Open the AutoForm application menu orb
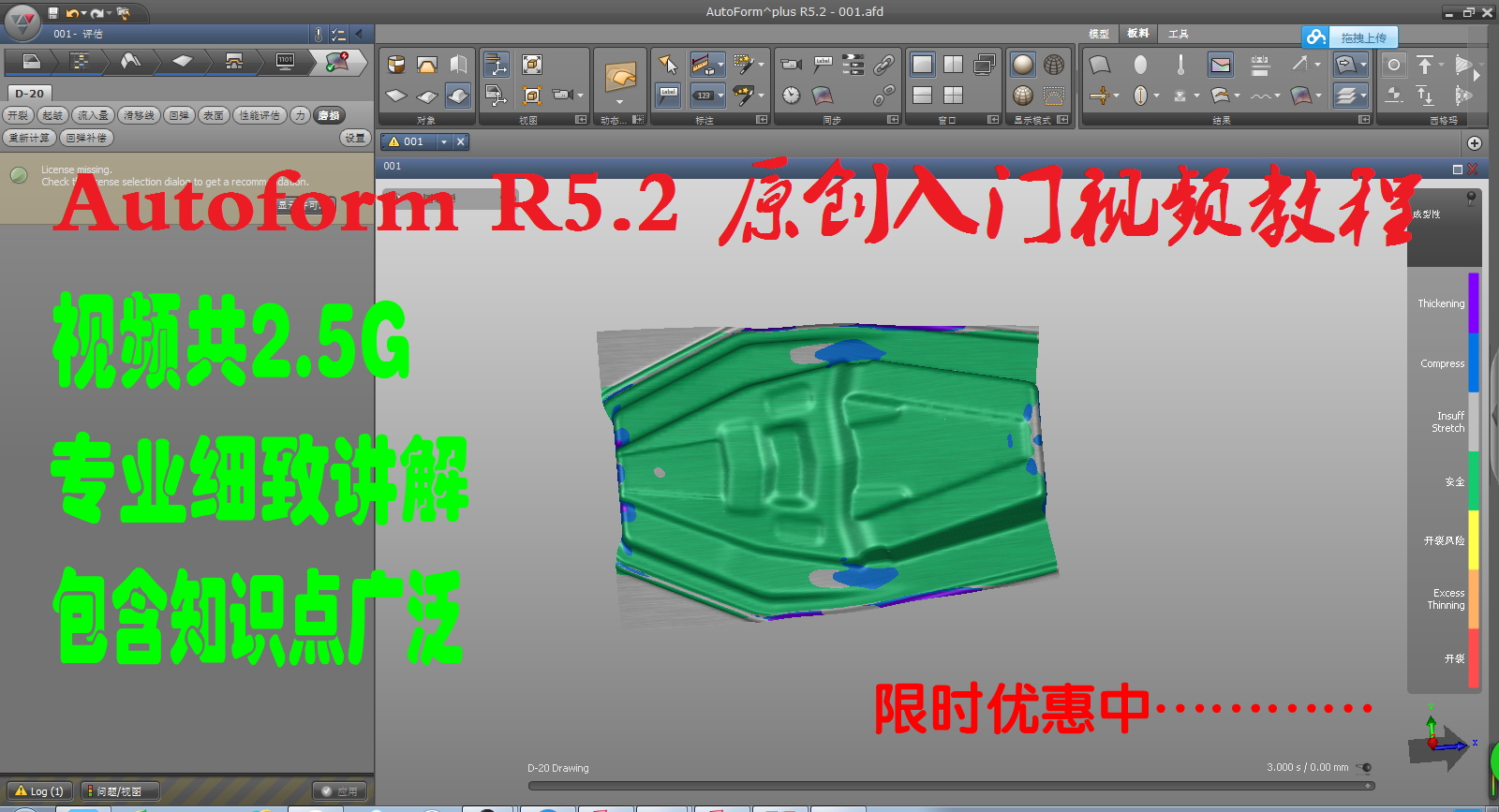The width and height of the screenshot is (1499, 812). pyautogui.click(x=22, y=21)
